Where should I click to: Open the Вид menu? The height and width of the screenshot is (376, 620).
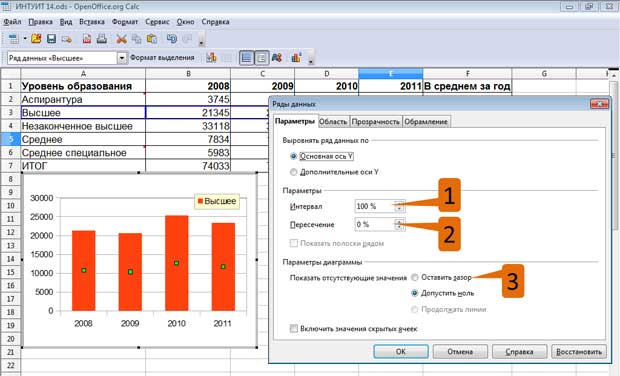(66, 22)
